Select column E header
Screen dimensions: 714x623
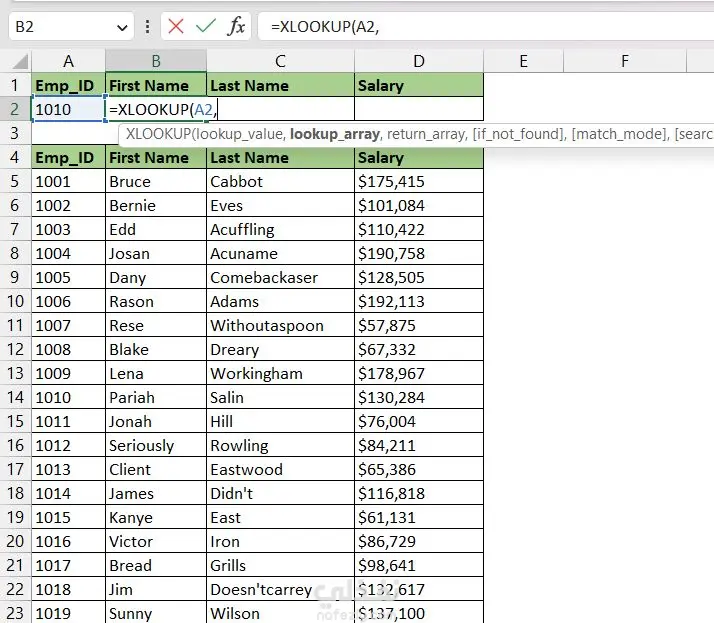click(x=524, y=61)
